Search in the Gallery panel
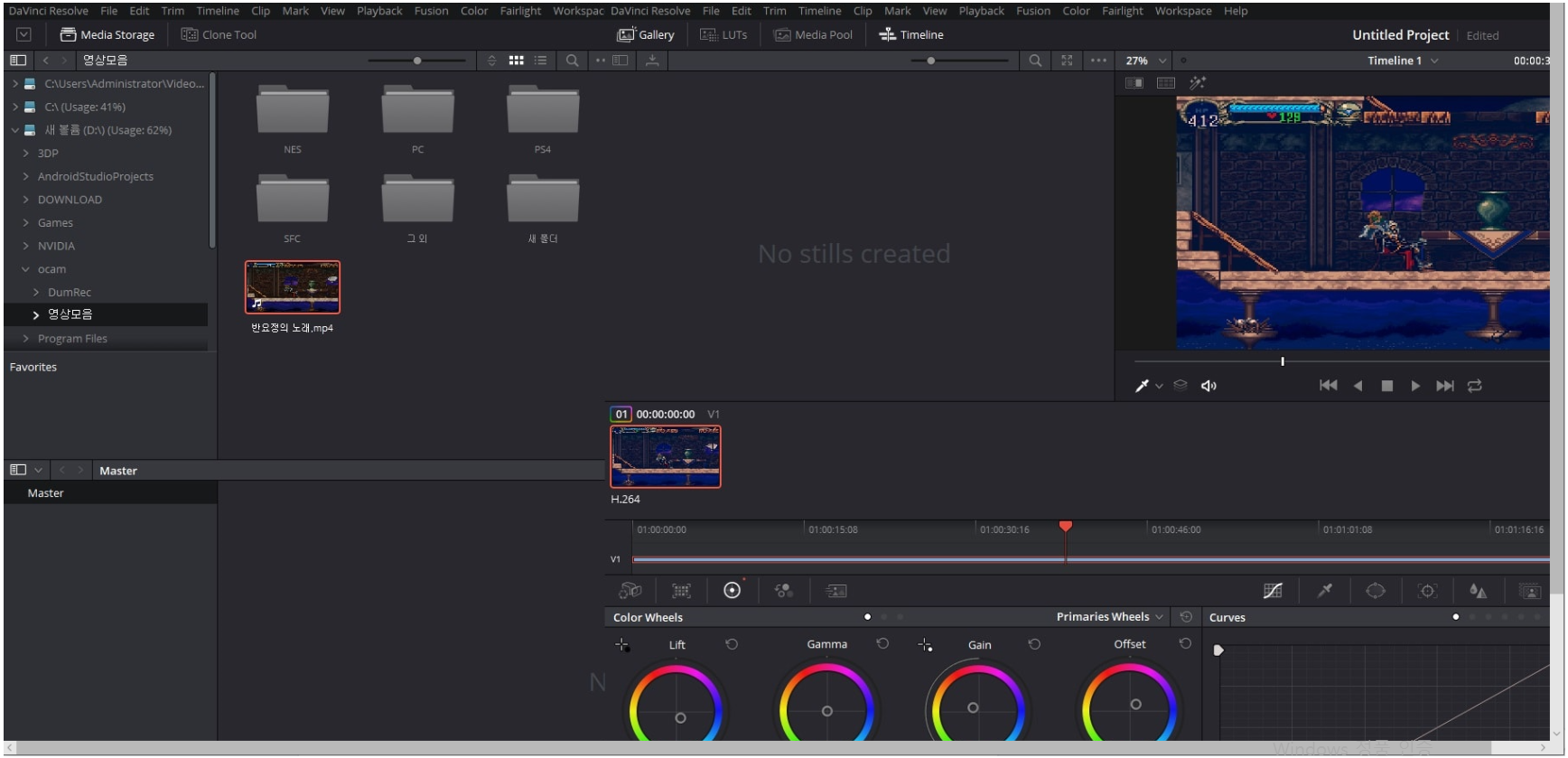 coord(1035,61)
